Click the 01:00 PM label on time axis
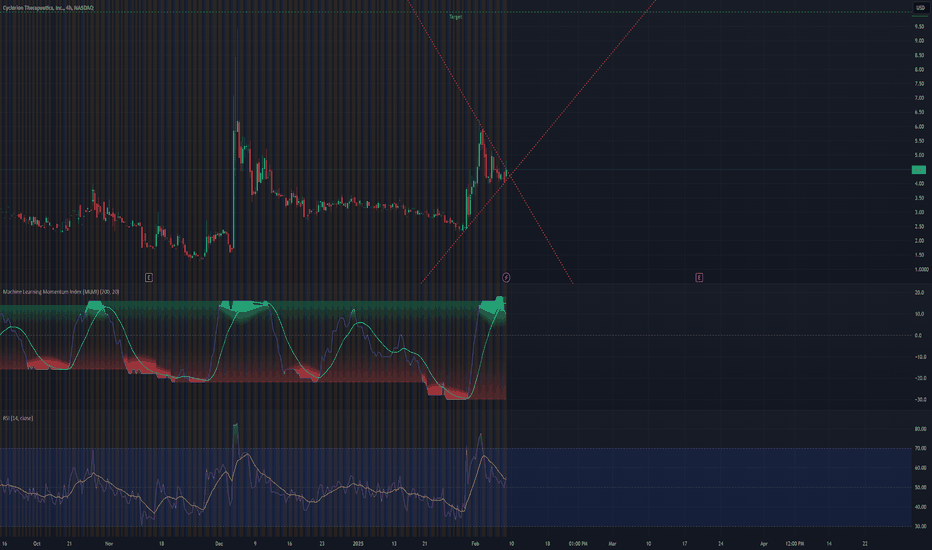Screen dimensions: 932x550 (x=578, y=543)
